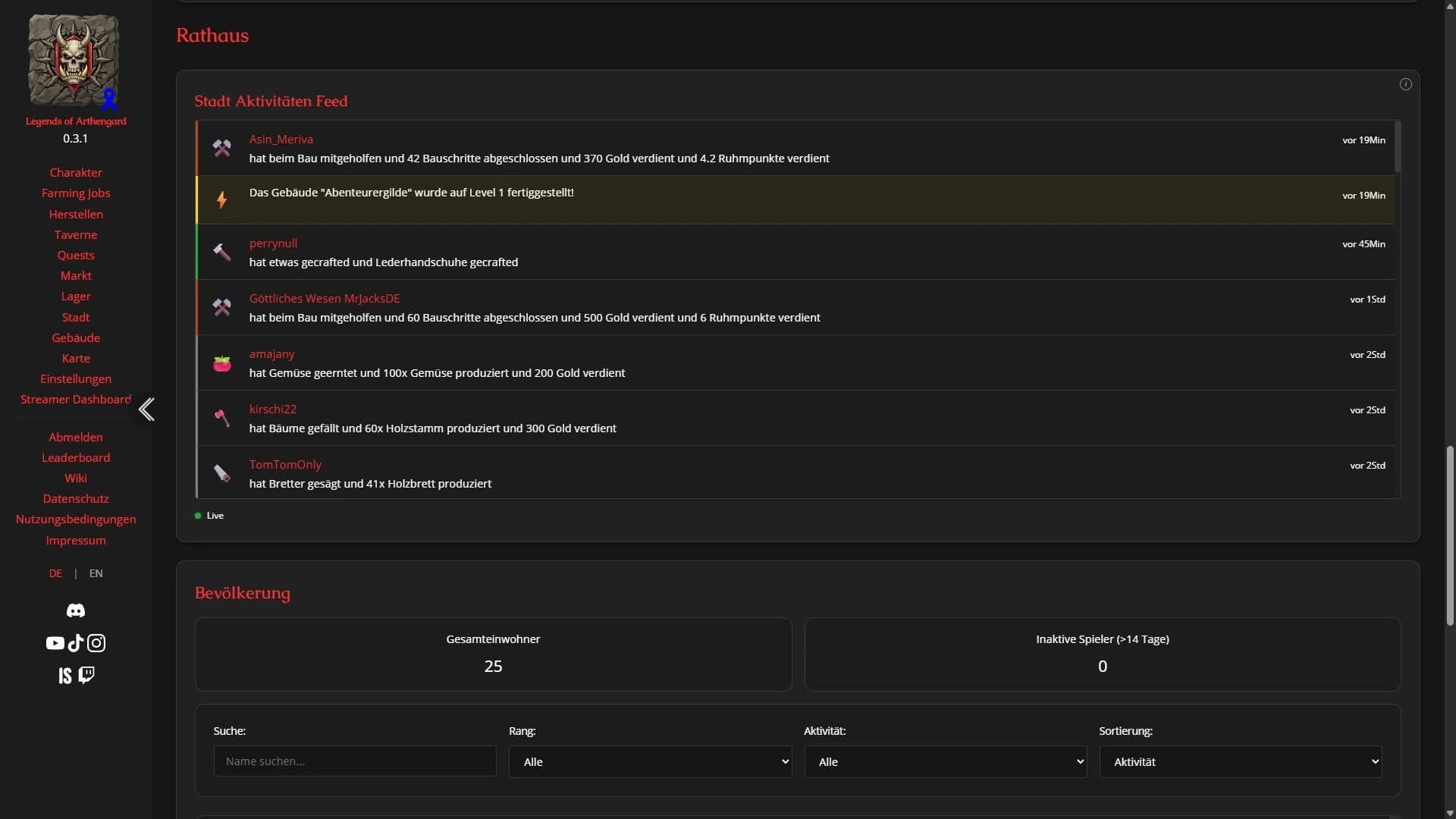Image resolution: width=1456 pixels, height=819 pixels.
Task: Open the Aktivität filter dropdown
Action: (945, 761)
